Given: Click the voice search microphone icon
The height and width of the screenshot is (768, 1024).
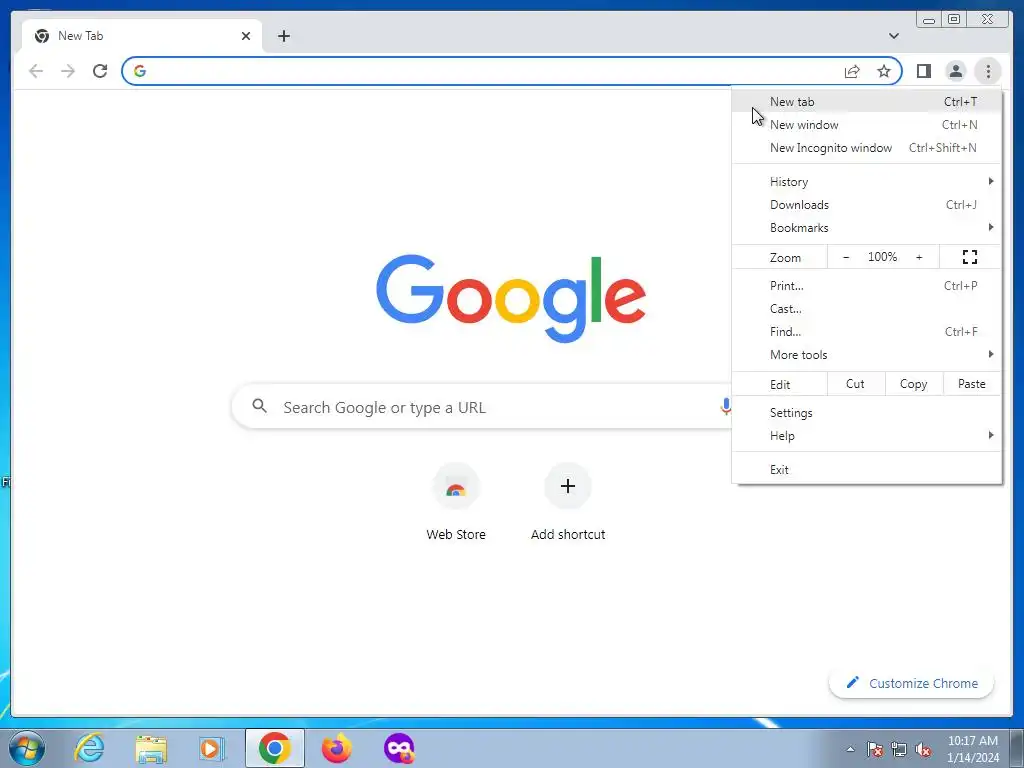Looking at the screenshot, I should [725, 406].
